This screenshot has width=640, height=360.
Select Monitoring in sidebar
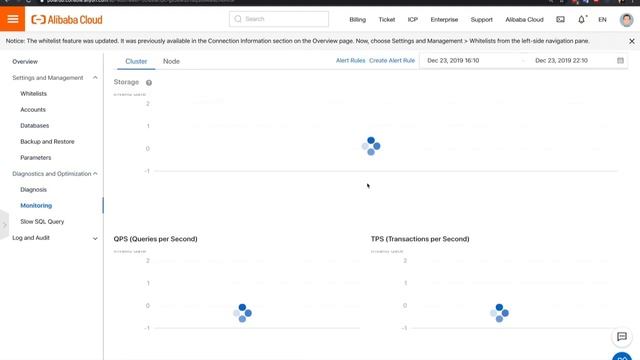point(36,205)
